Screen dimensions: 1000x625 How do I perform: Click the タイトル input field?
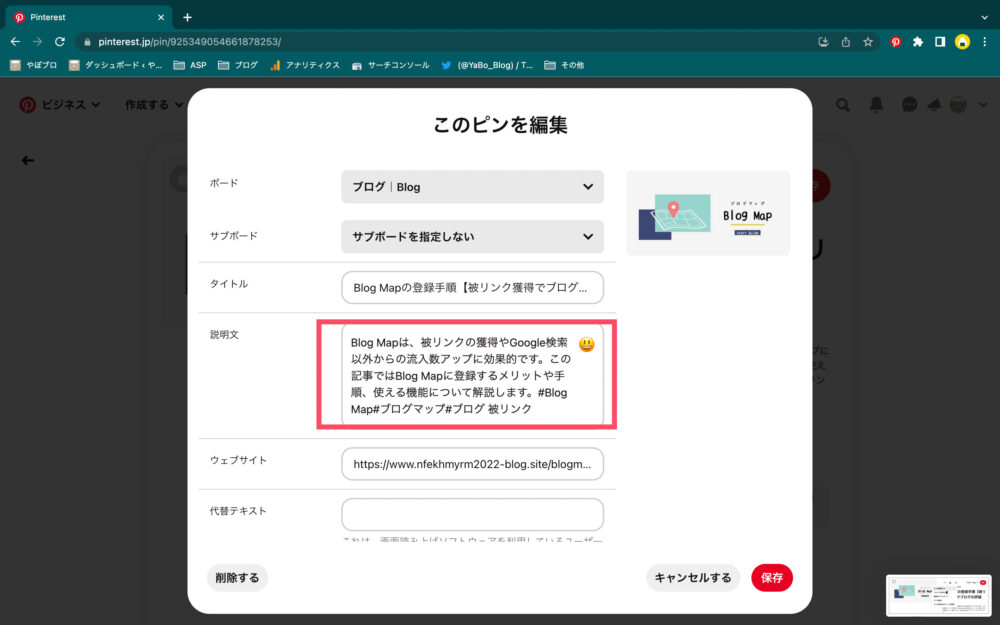pos(473,288)
